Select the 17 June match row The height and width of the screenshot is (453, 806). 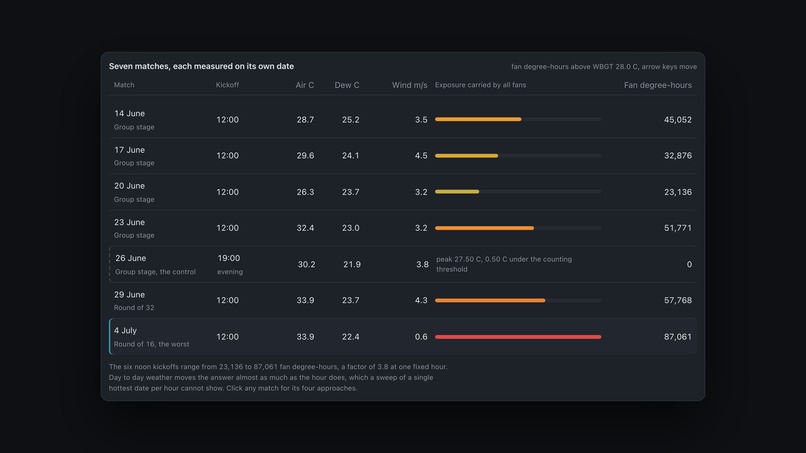(403, 156)
